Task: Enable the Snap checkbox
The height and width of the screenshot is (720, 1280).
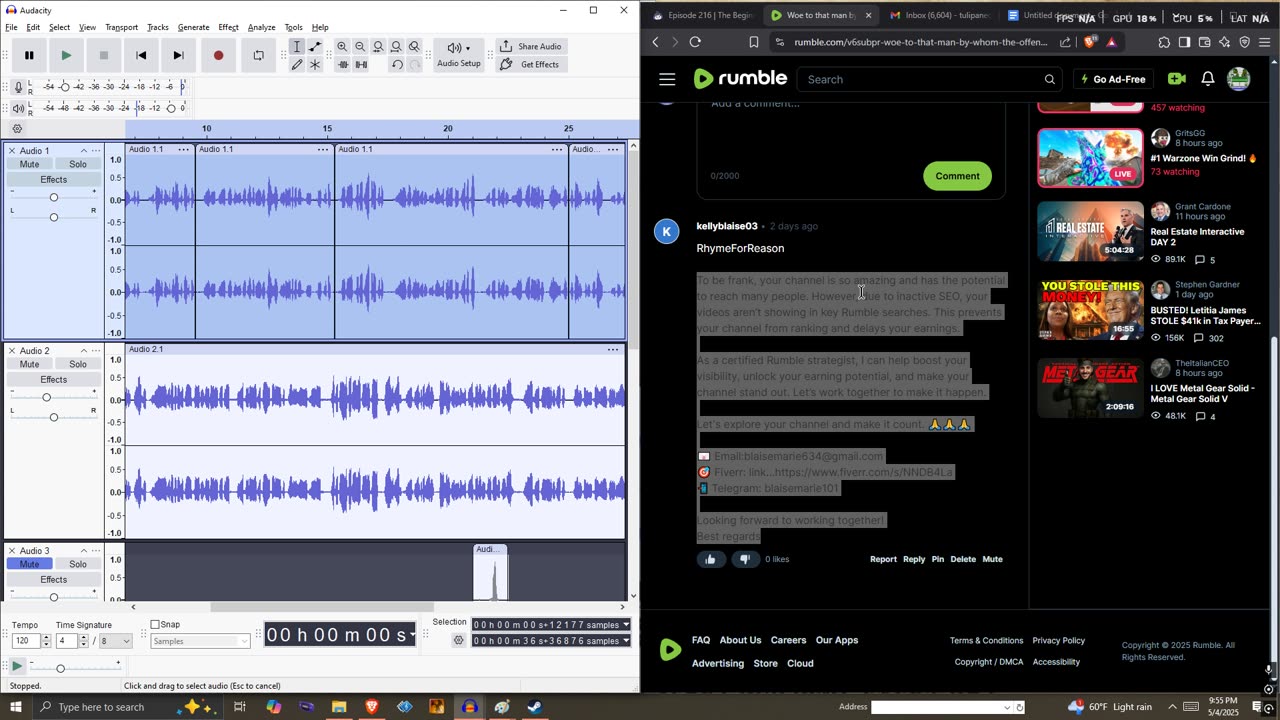Action: tap(155, 625)
